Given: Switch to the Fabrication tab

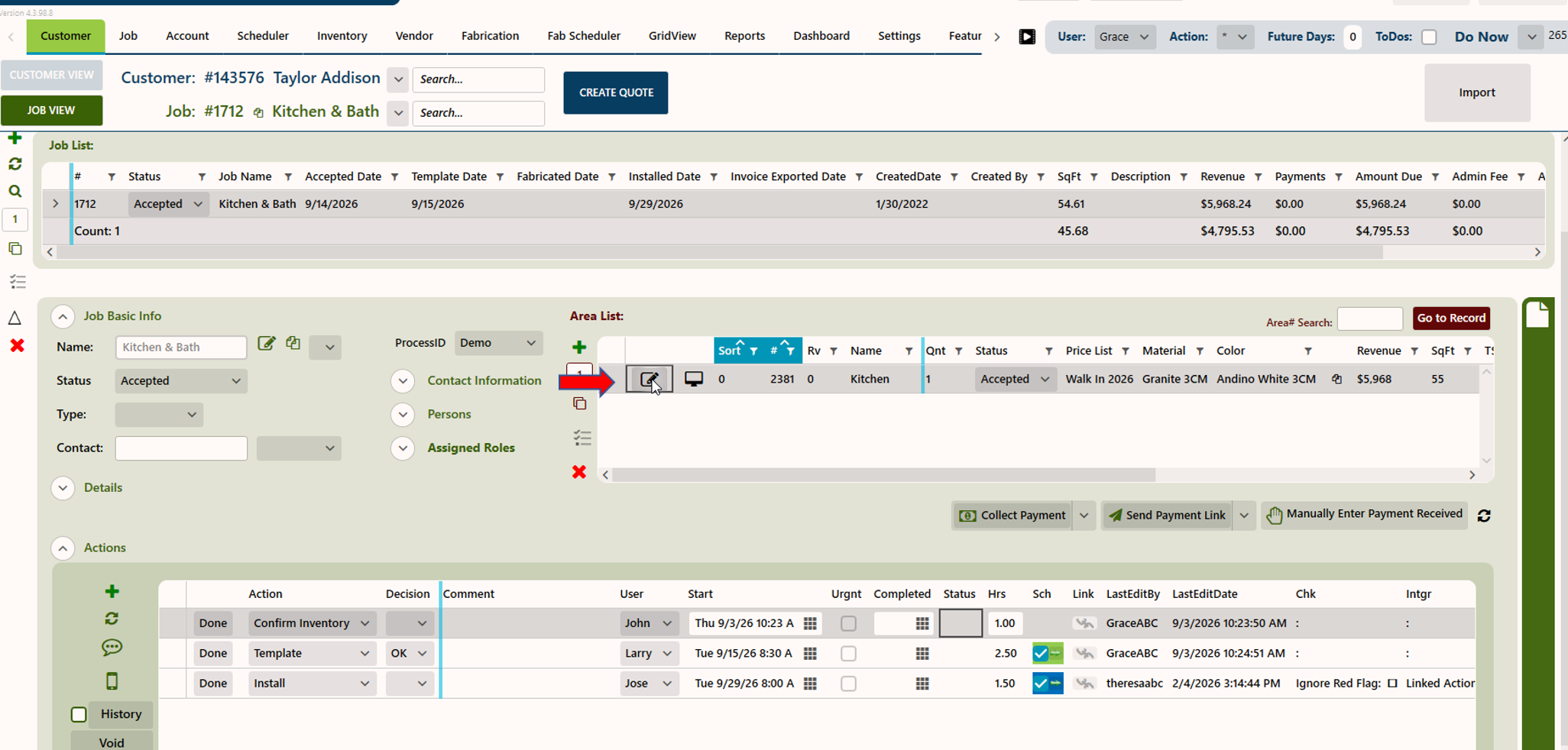Looking at the screenshot, I should tap(490, 36).
